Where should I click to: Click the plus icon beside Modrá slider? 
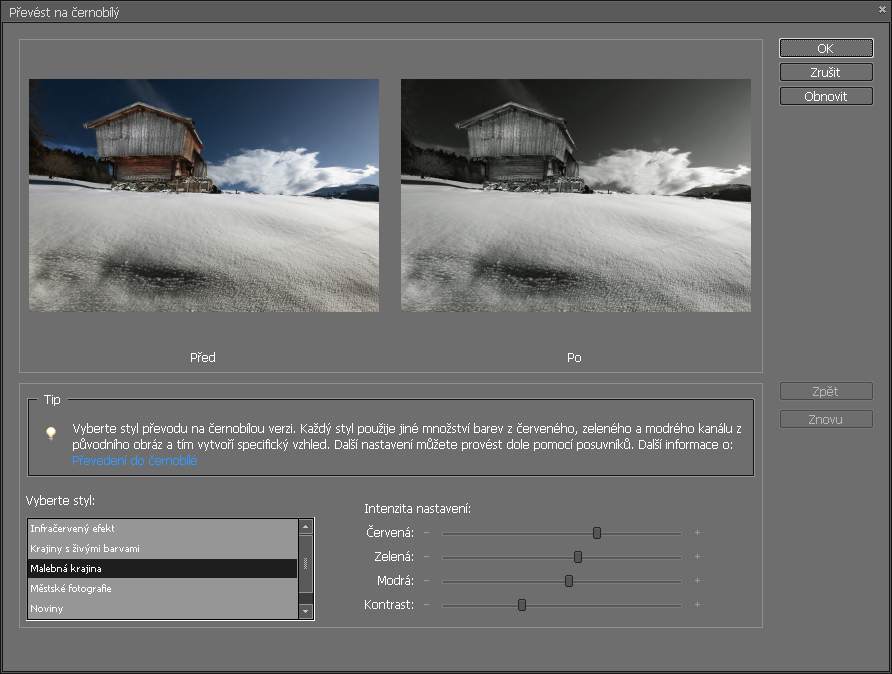click(x=697, y=581)
